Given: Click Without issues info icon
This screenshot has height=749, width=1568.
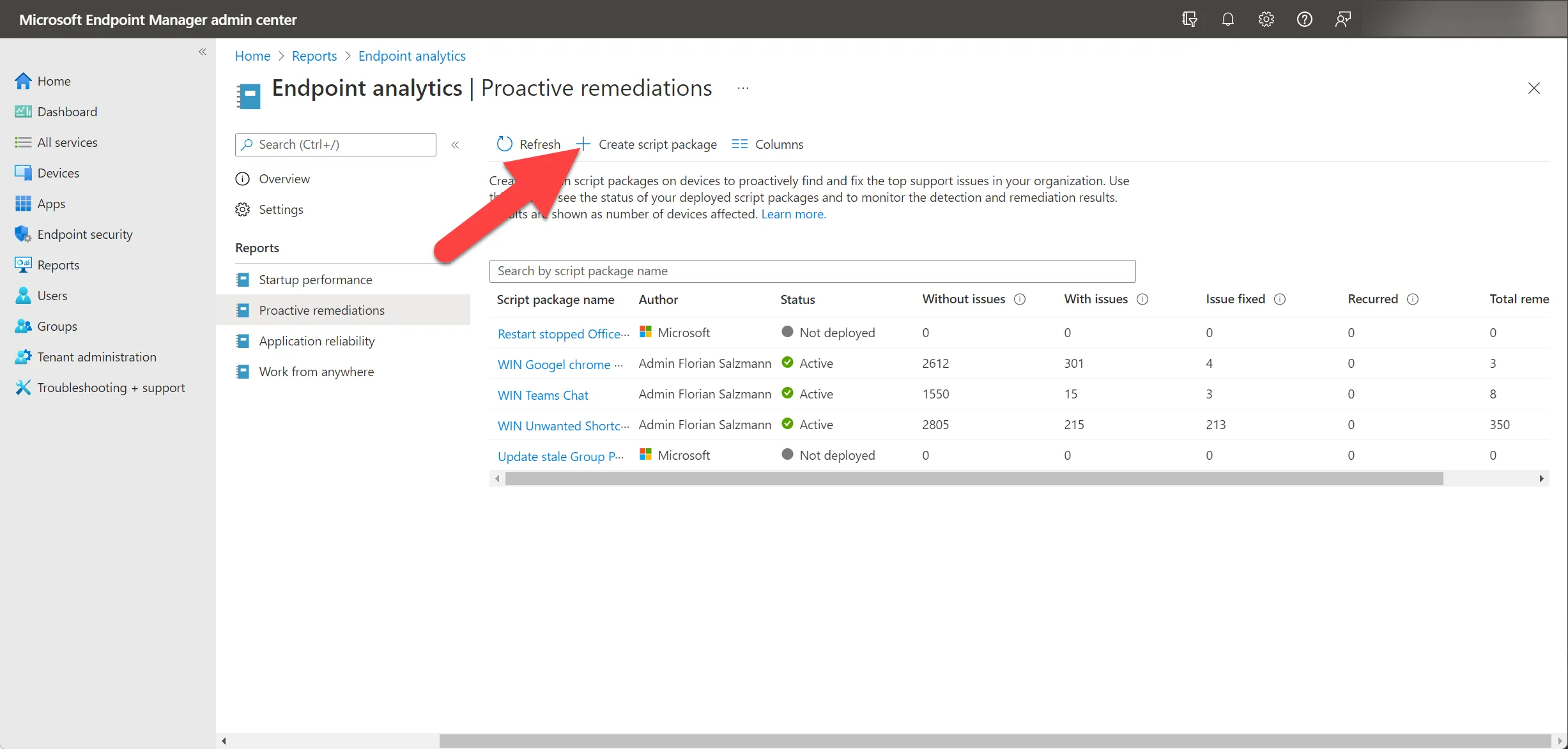Looking at the screenshot, I should (x=1020, y=299).
